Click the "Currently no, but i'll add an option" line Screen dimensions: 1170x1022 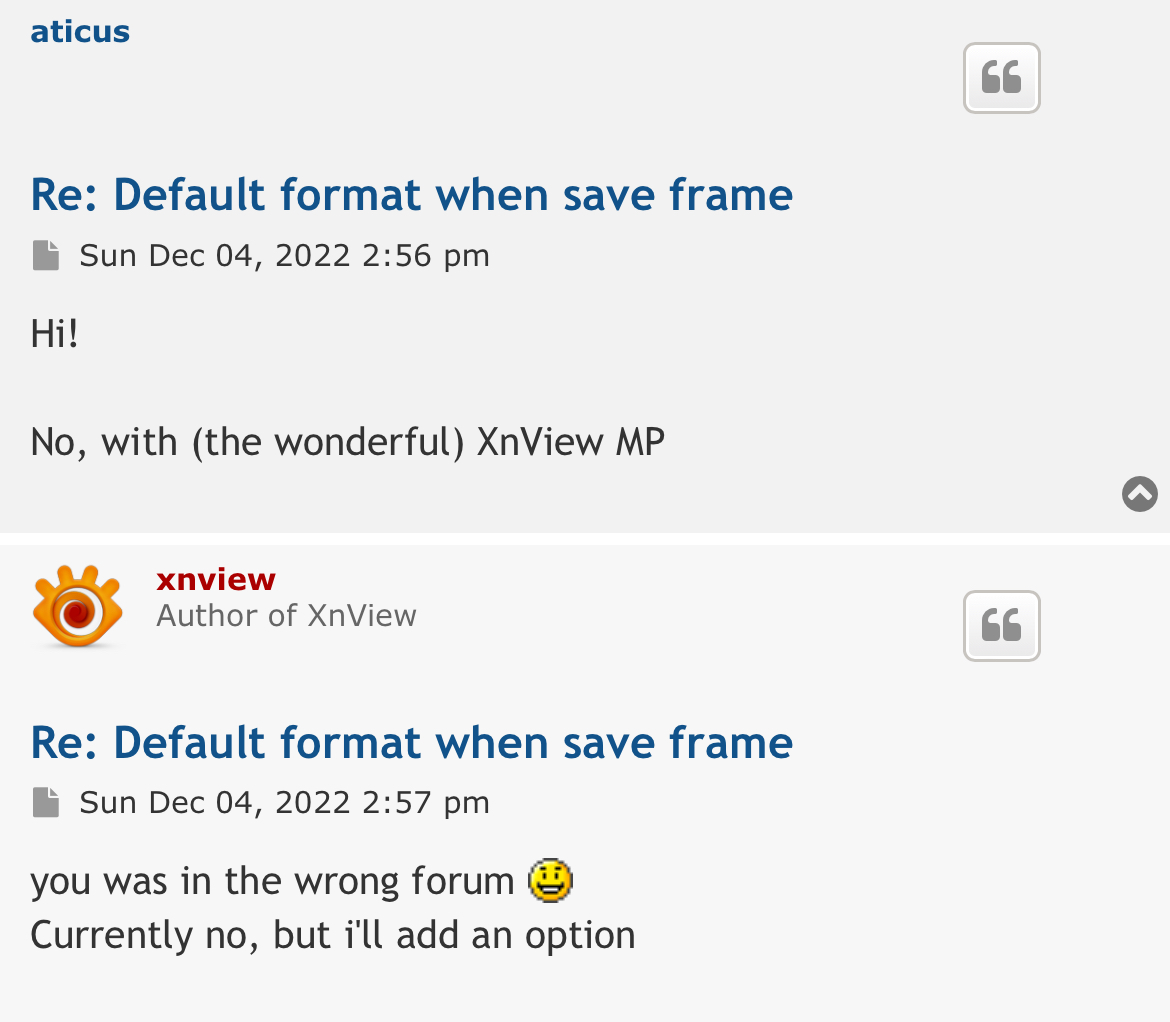click(332, 935)
